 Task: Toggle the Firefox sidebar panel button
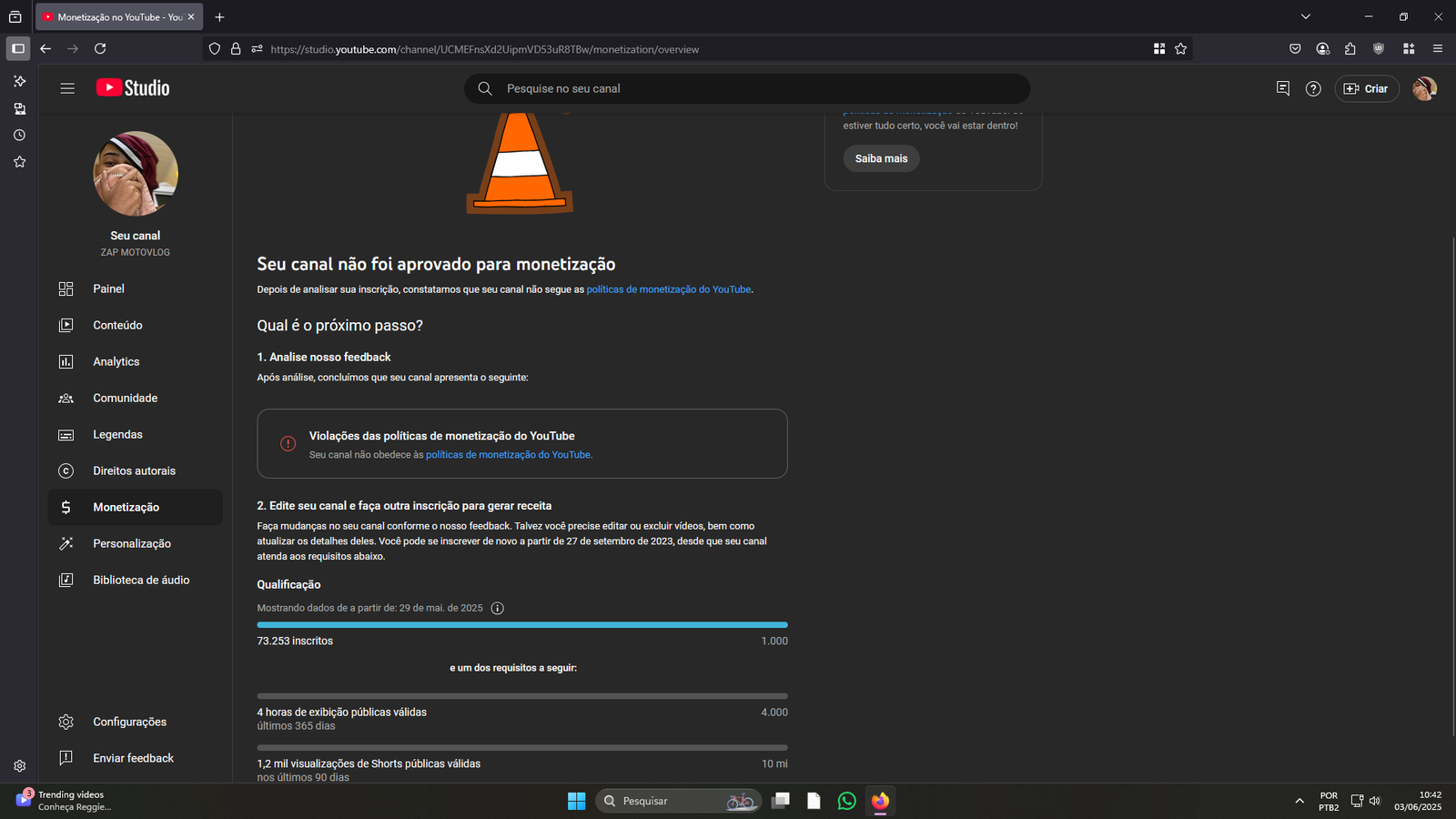point(18,49)
